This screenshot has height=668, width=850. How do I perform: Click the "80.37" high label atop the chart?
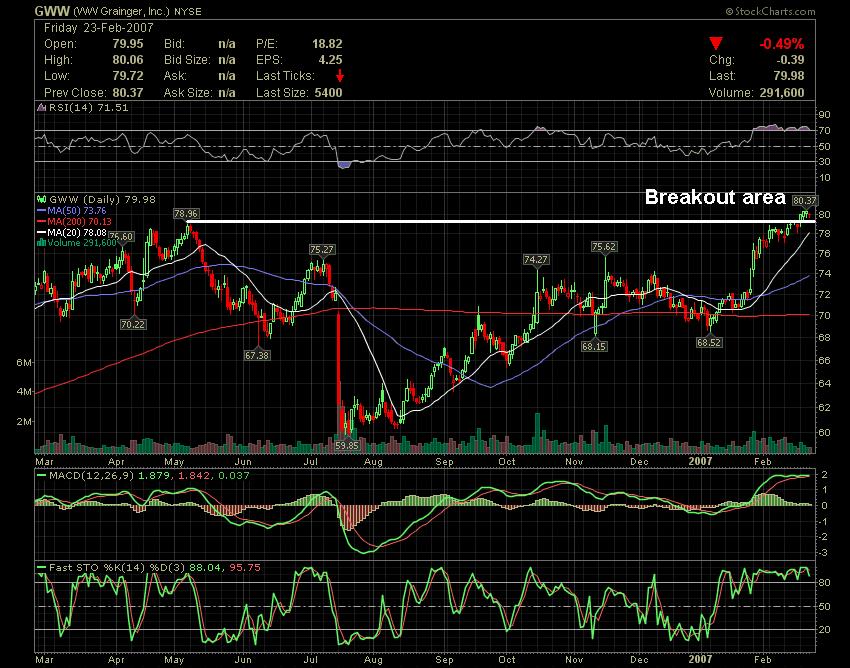(804, 201)
